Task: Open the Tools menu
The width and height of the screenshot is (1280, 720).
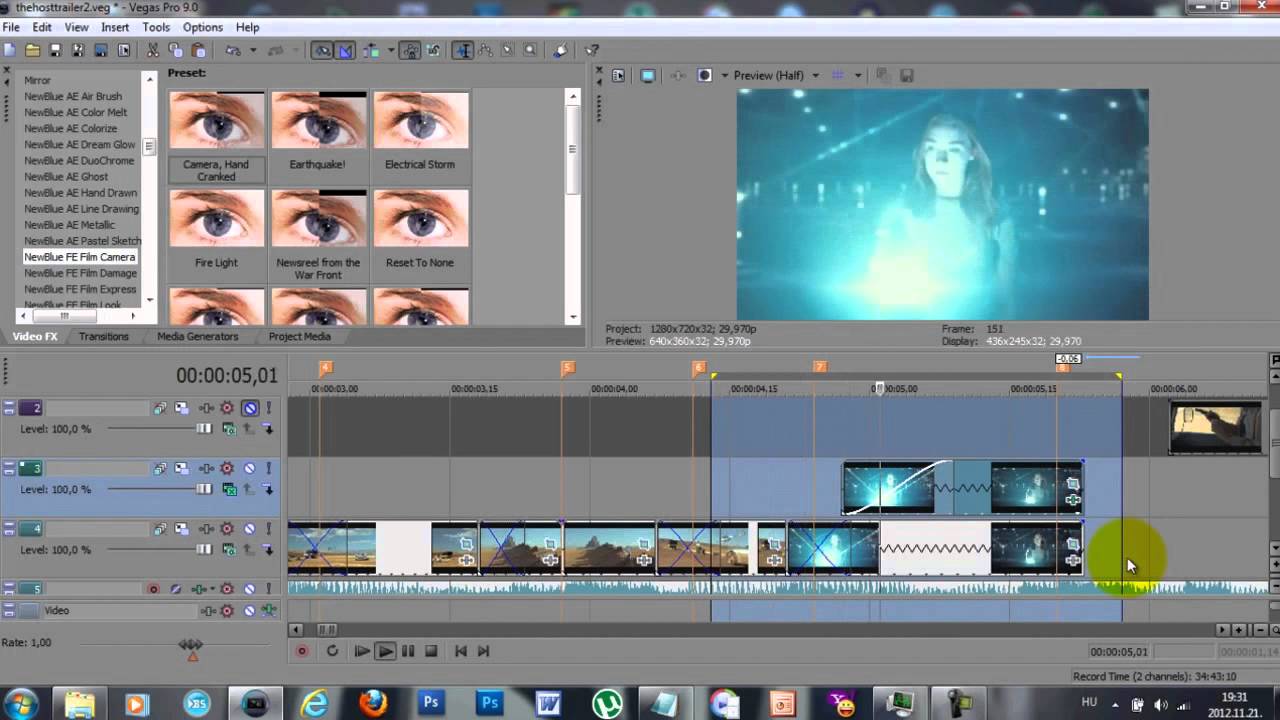Action: point(156,27)
